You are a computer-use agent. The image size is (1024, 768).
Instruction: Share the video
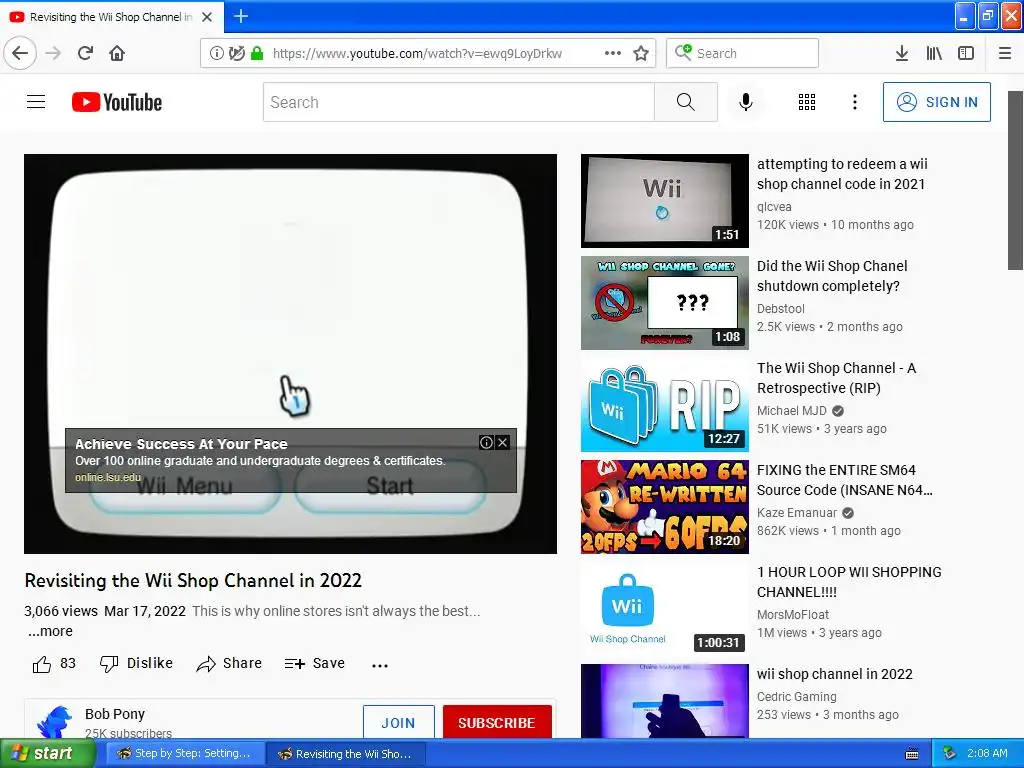pos(229,664)
